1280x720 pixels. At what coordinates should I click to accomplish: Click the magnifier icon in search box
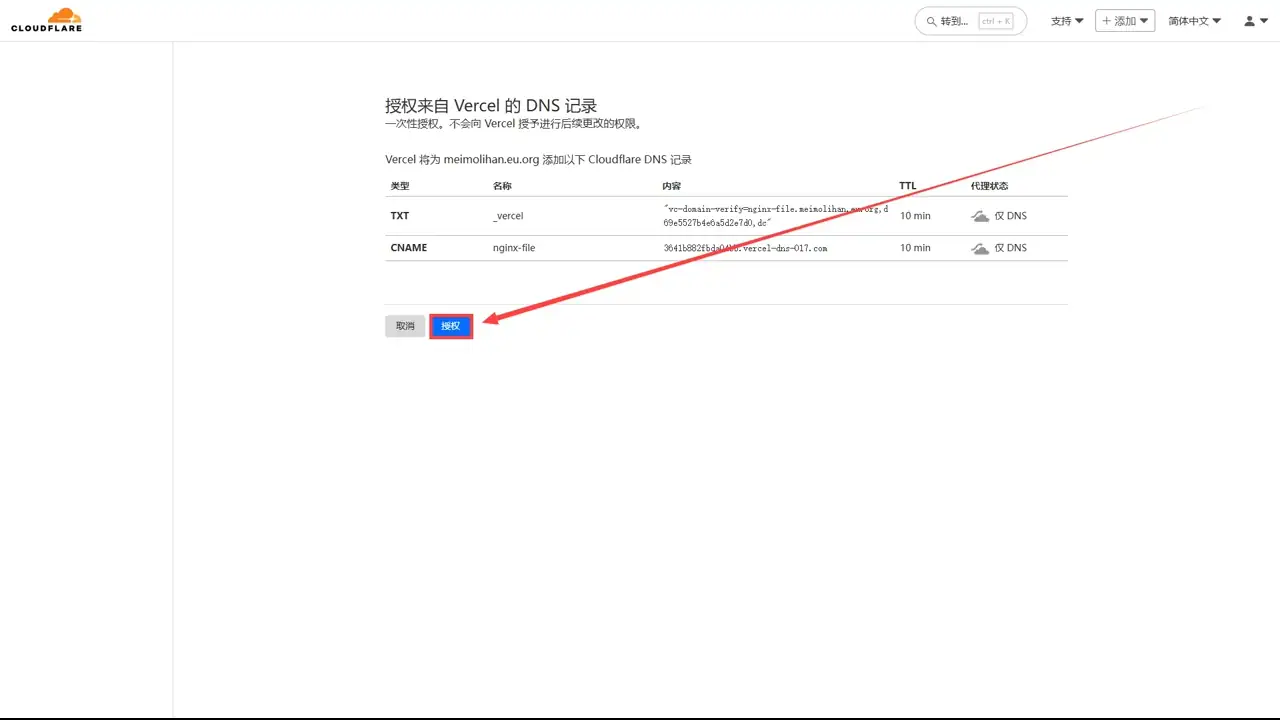[932, 21]
